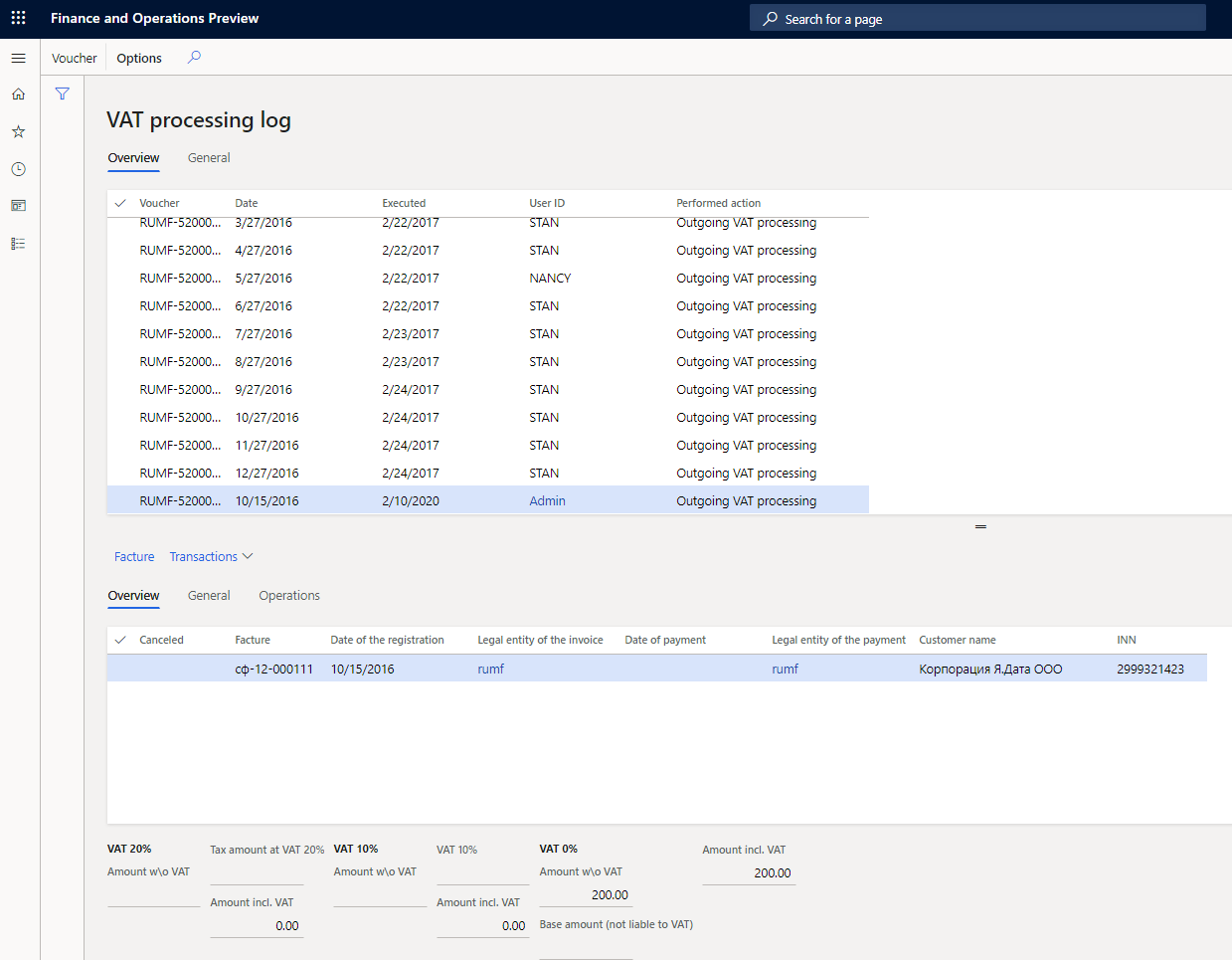Switch to the General tab of the log
1232x960 pixels.
tap(208, 157)
